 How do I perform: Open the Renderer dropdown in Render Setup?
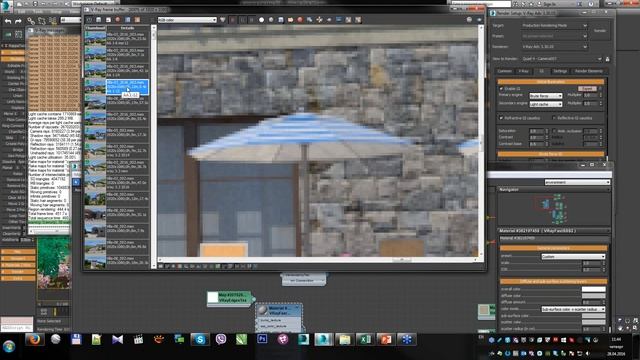(x=554, y=47)
